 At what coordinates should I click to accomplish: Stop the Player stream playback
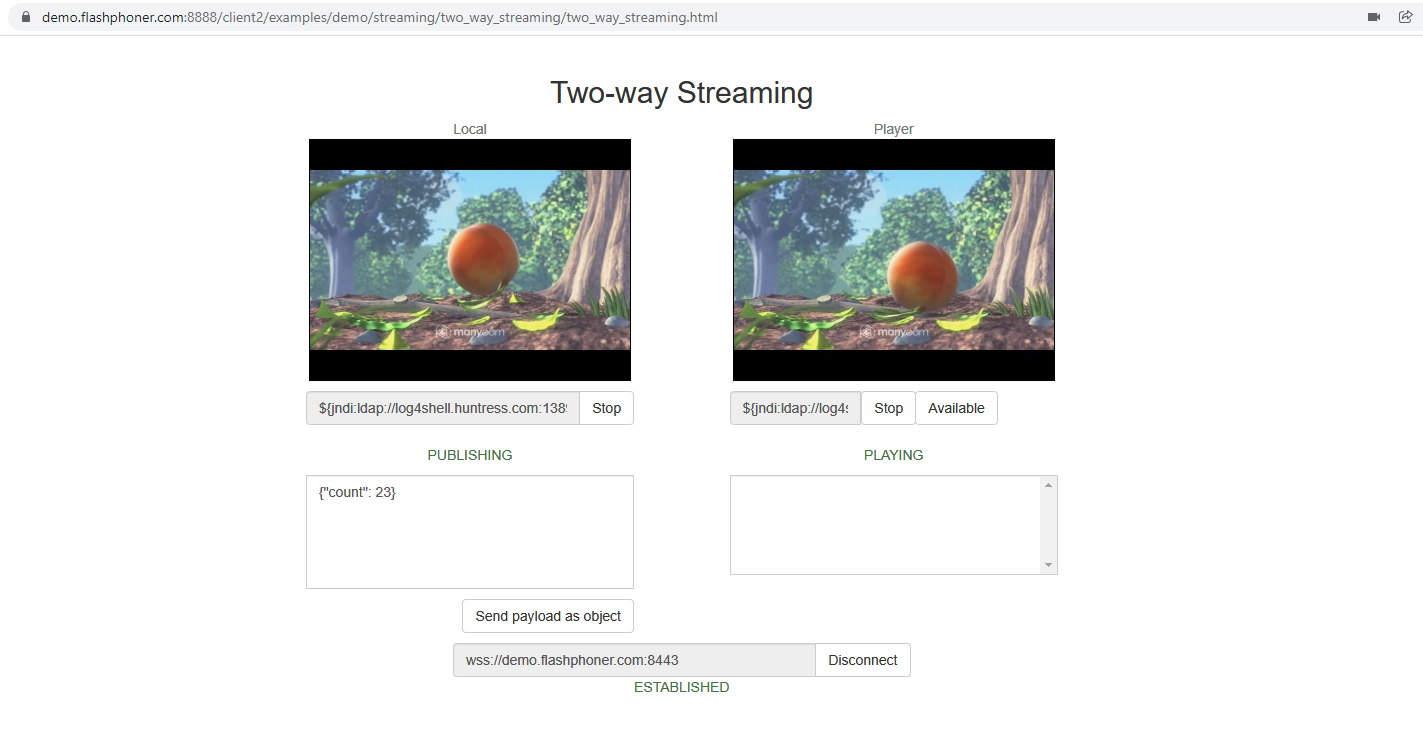point(888,408)
